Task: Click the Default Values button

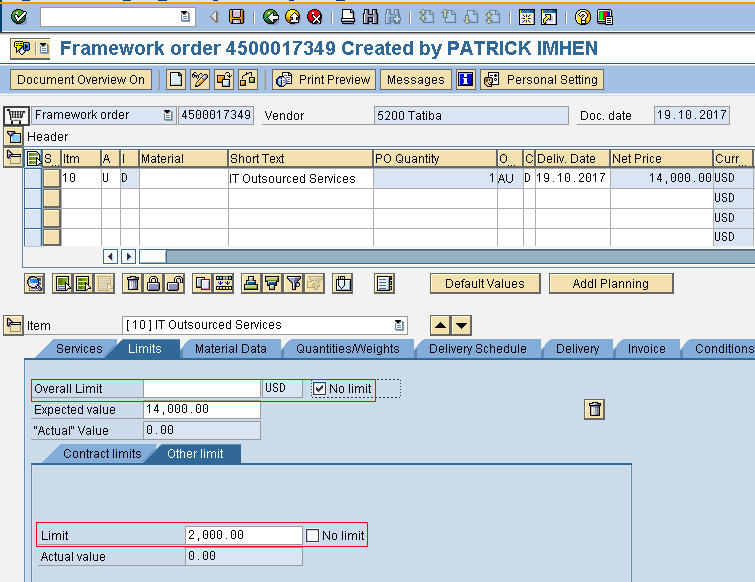Action: [485, 284]
